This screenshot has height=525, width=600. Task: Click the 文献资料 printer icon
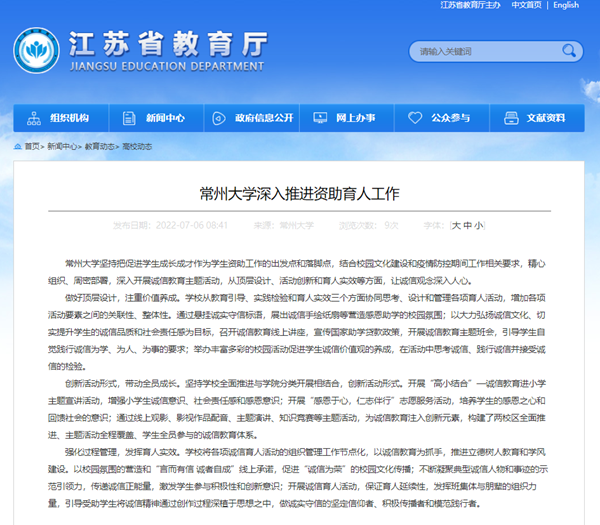click(x=512, y=118)
